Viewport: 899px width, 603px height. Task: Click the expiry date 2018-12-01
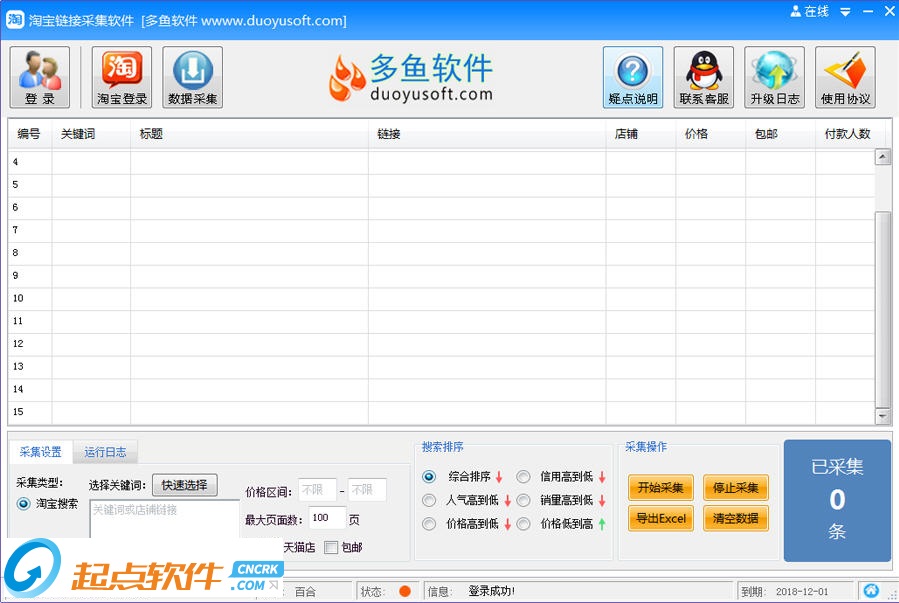802,592
